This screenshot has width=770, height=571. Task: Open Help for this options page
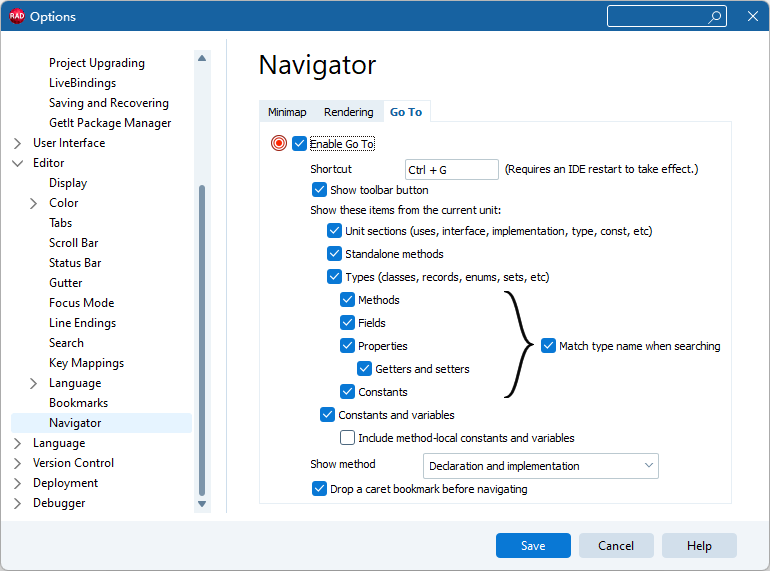699,545
